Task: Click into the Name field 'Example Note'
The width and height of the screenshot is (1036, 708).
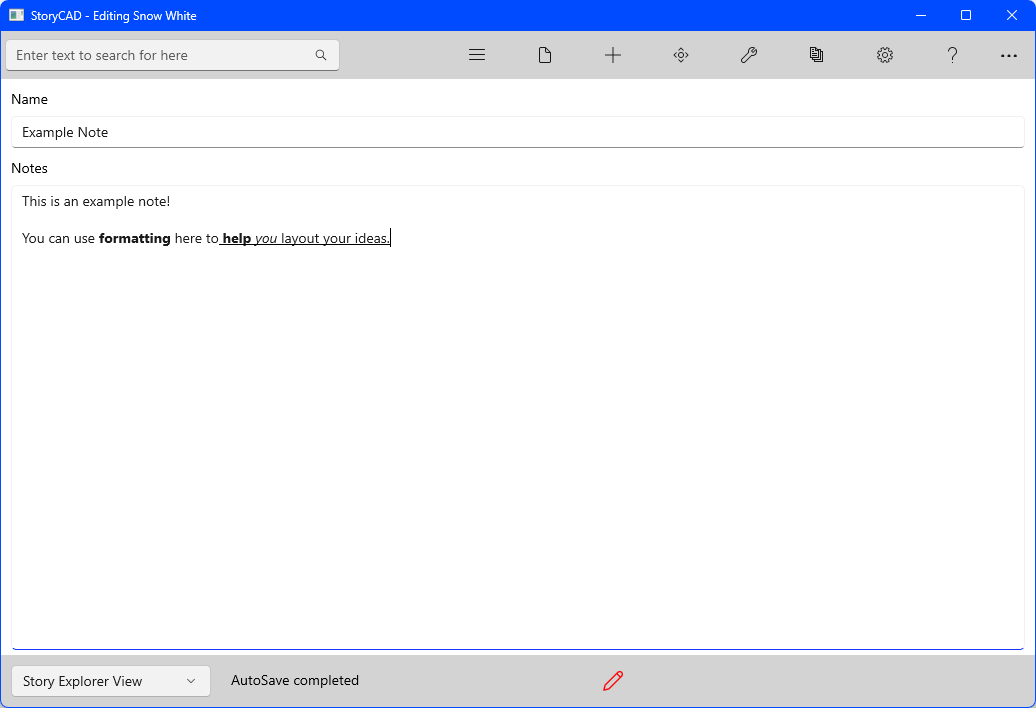Action: pos(517,132)
